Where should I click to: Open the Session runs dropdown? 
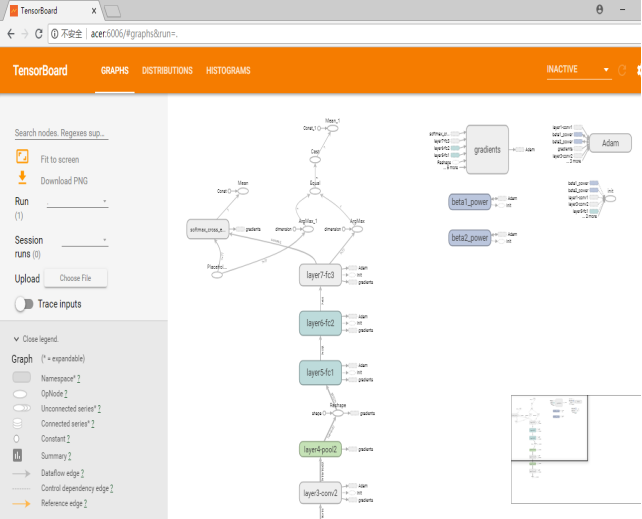coord(85,240)
